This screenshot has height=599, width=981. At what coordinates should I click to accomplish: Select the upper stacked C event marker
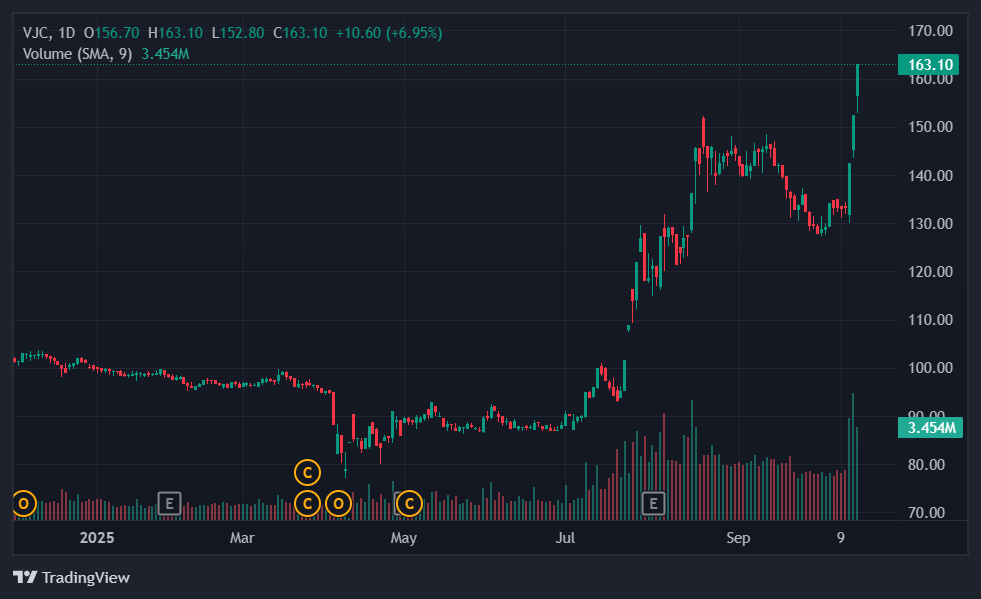(x=308, y=471)
